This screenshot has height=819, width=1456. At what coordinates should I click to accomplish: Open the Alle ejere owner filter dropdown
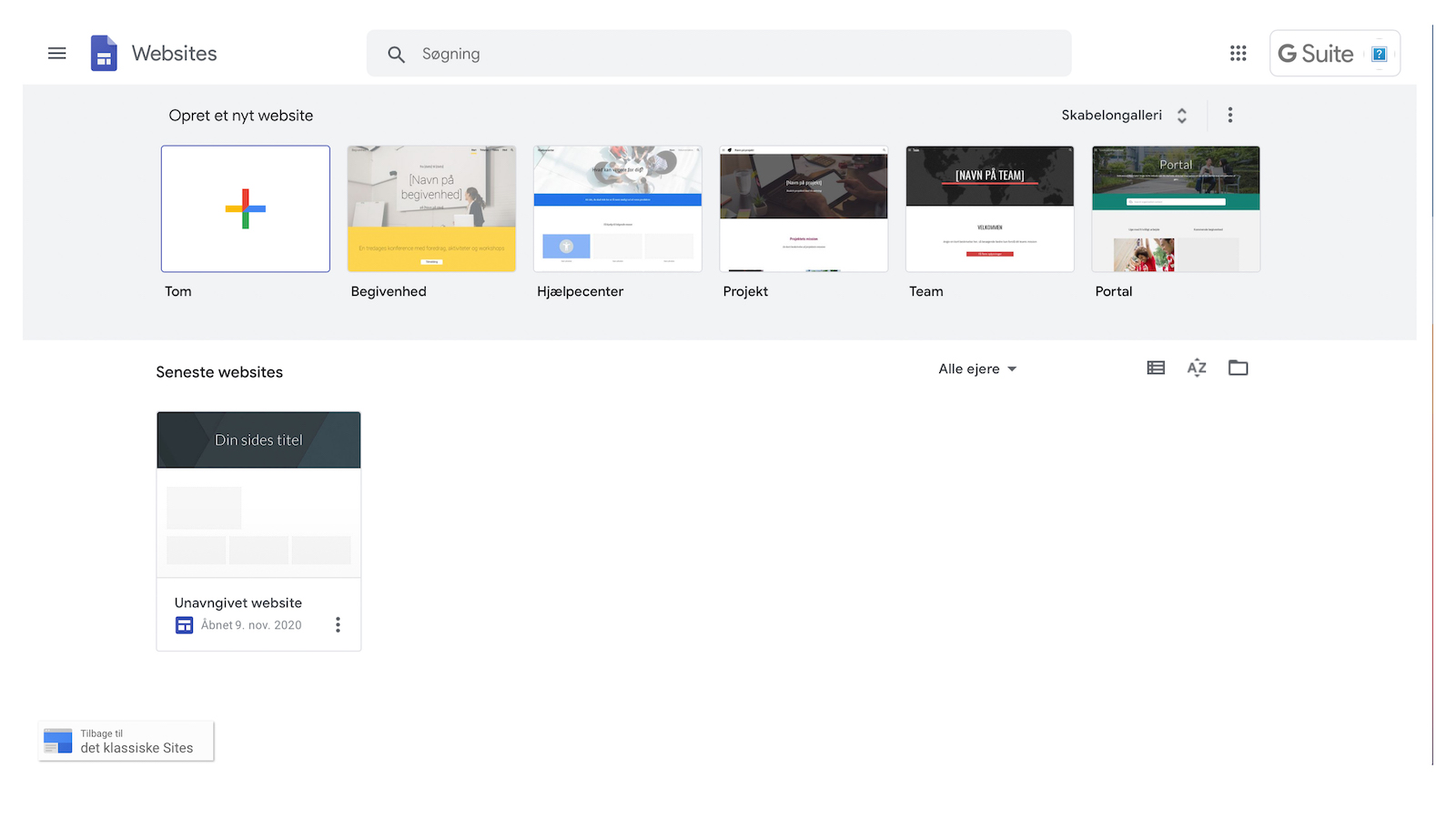point(976,369)
